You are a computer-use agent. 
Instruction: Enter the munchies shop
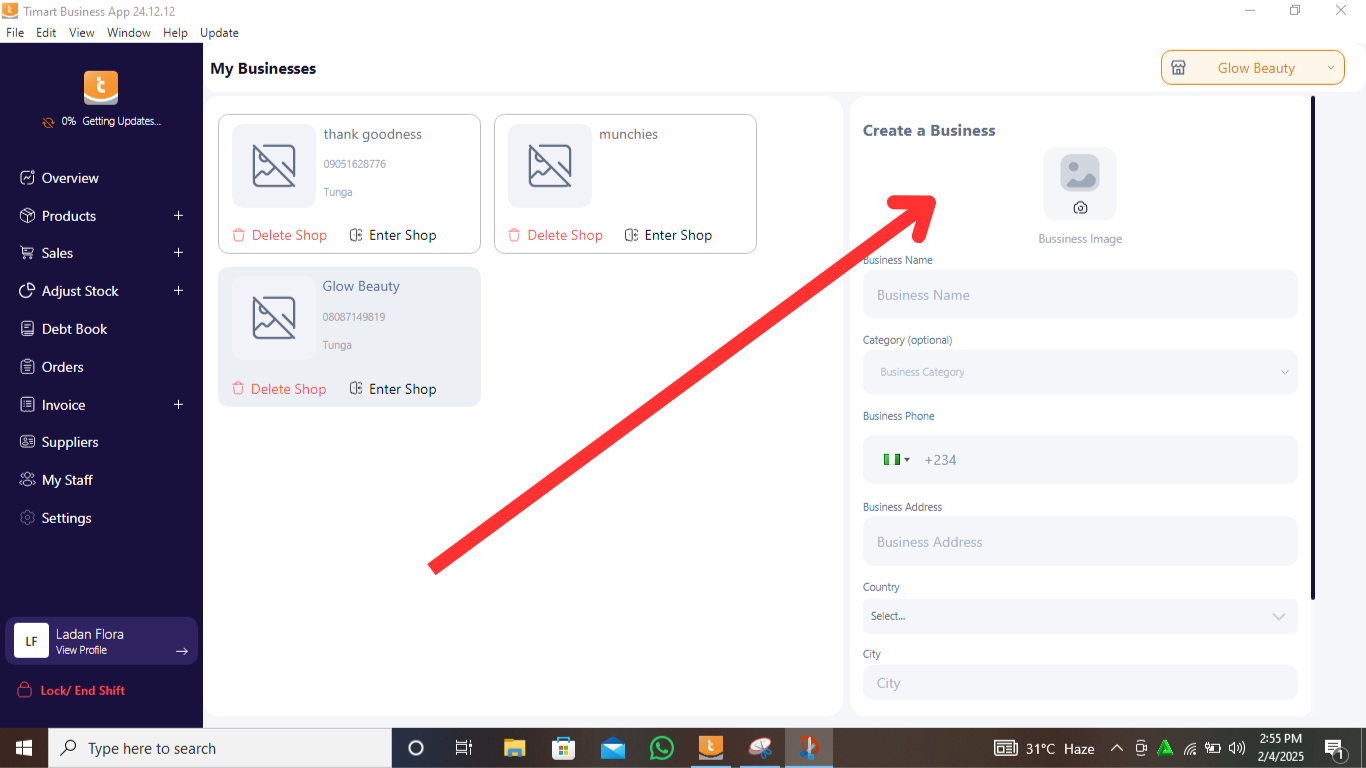pyautogui.click(x=668, y=235)
